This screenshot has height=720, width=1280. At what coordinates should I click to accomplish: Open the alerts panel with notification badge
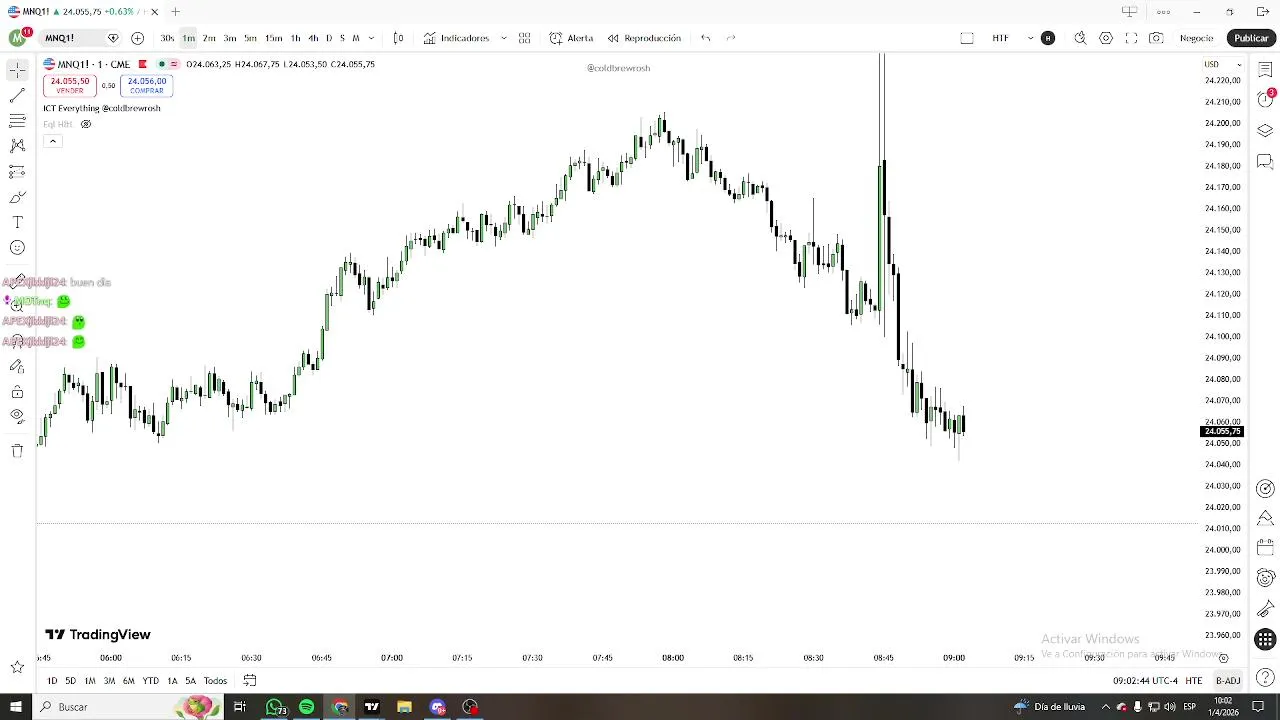[x=1265, y=99]
